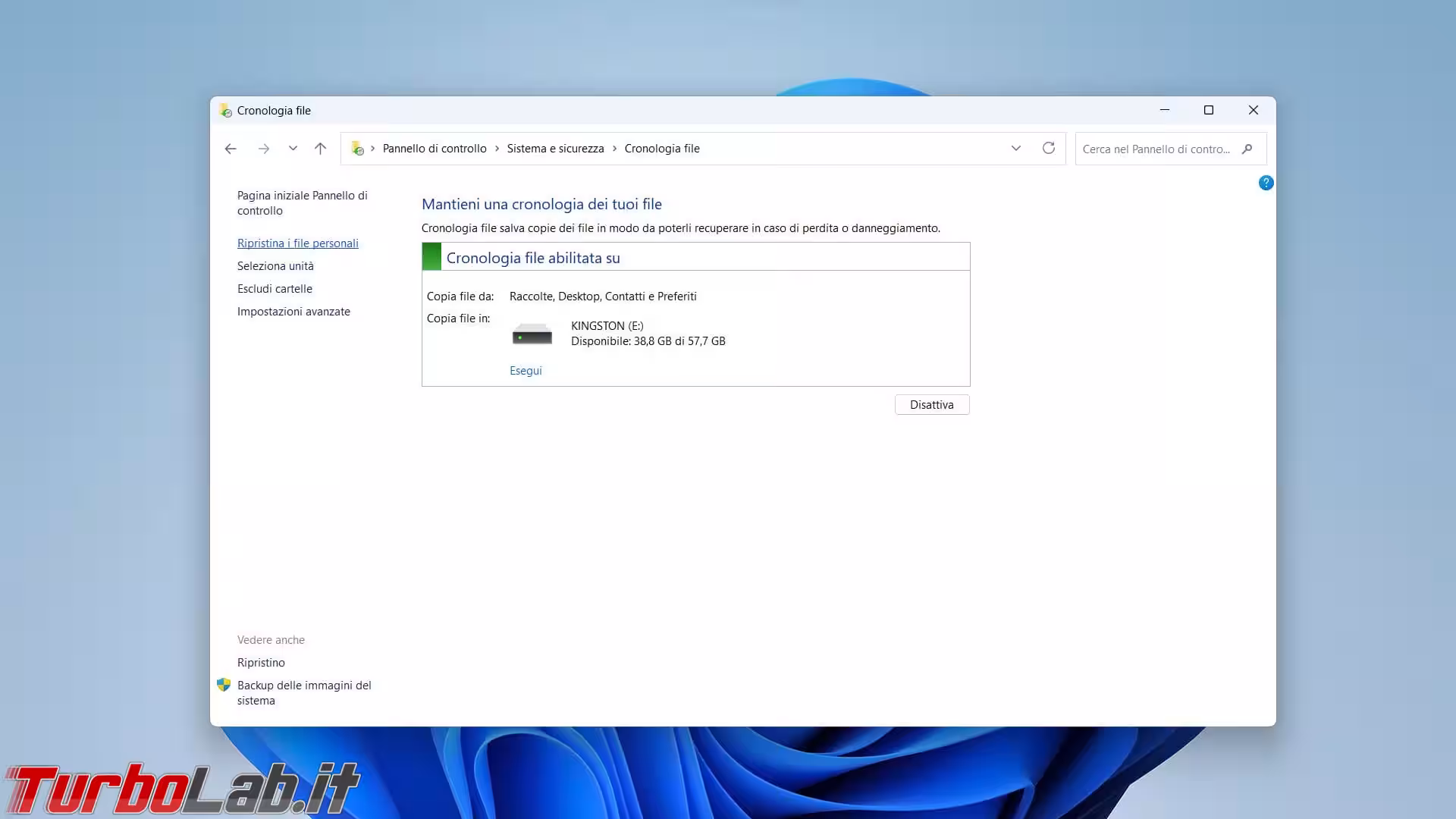Go up one folder level

click(320, 149)
